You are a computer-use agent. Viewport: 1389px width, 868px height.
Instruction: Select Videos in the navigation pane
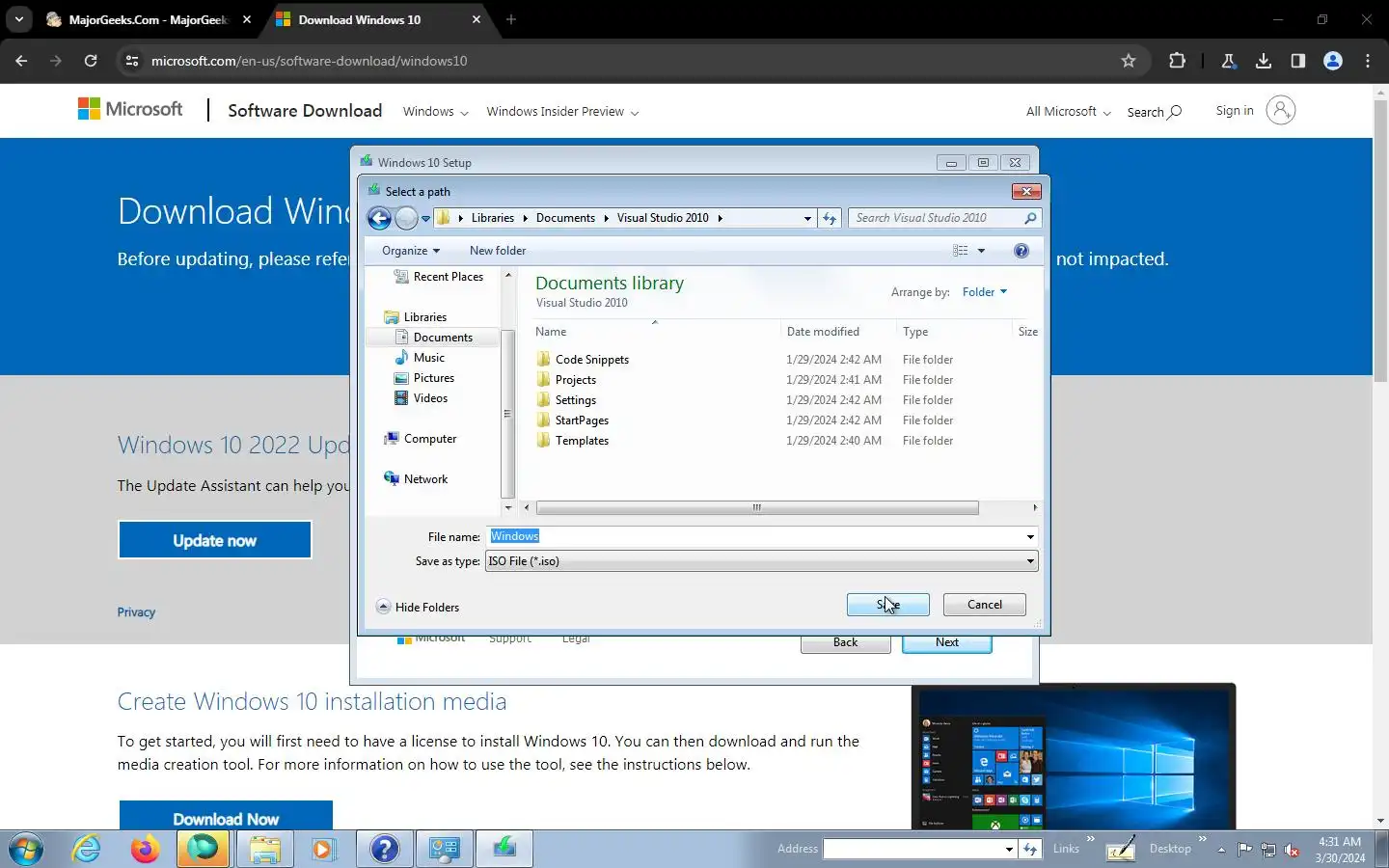click(x=430, y=398)
